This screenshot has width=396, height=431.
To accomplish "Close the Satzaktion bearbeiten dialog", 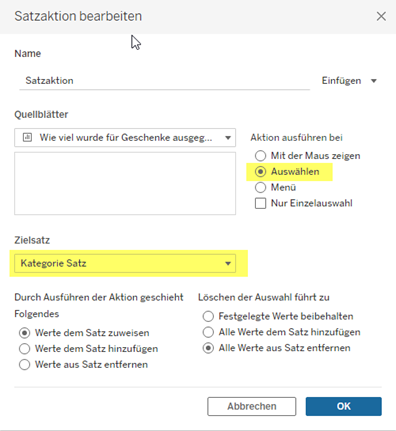I will [x=381, y=16].
